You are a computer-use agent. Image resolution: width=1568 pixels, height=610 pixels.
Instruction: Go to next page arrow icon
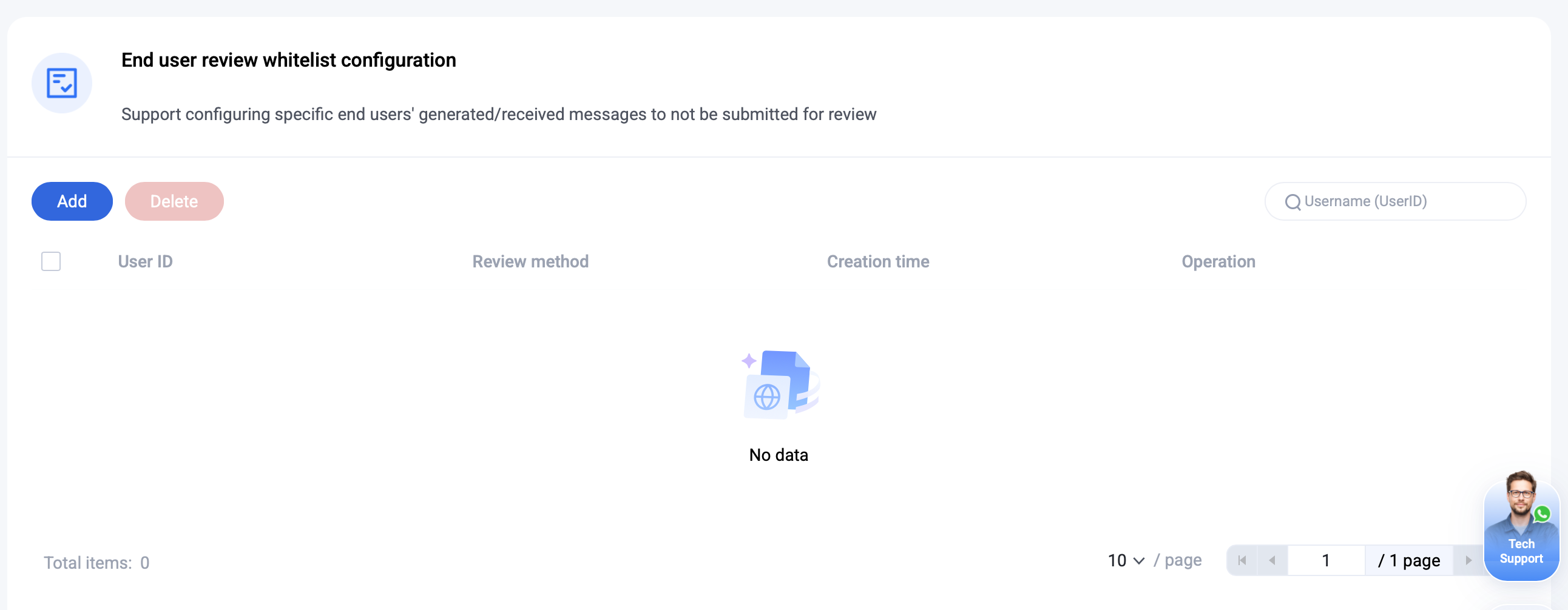[x=1468, y=560]
